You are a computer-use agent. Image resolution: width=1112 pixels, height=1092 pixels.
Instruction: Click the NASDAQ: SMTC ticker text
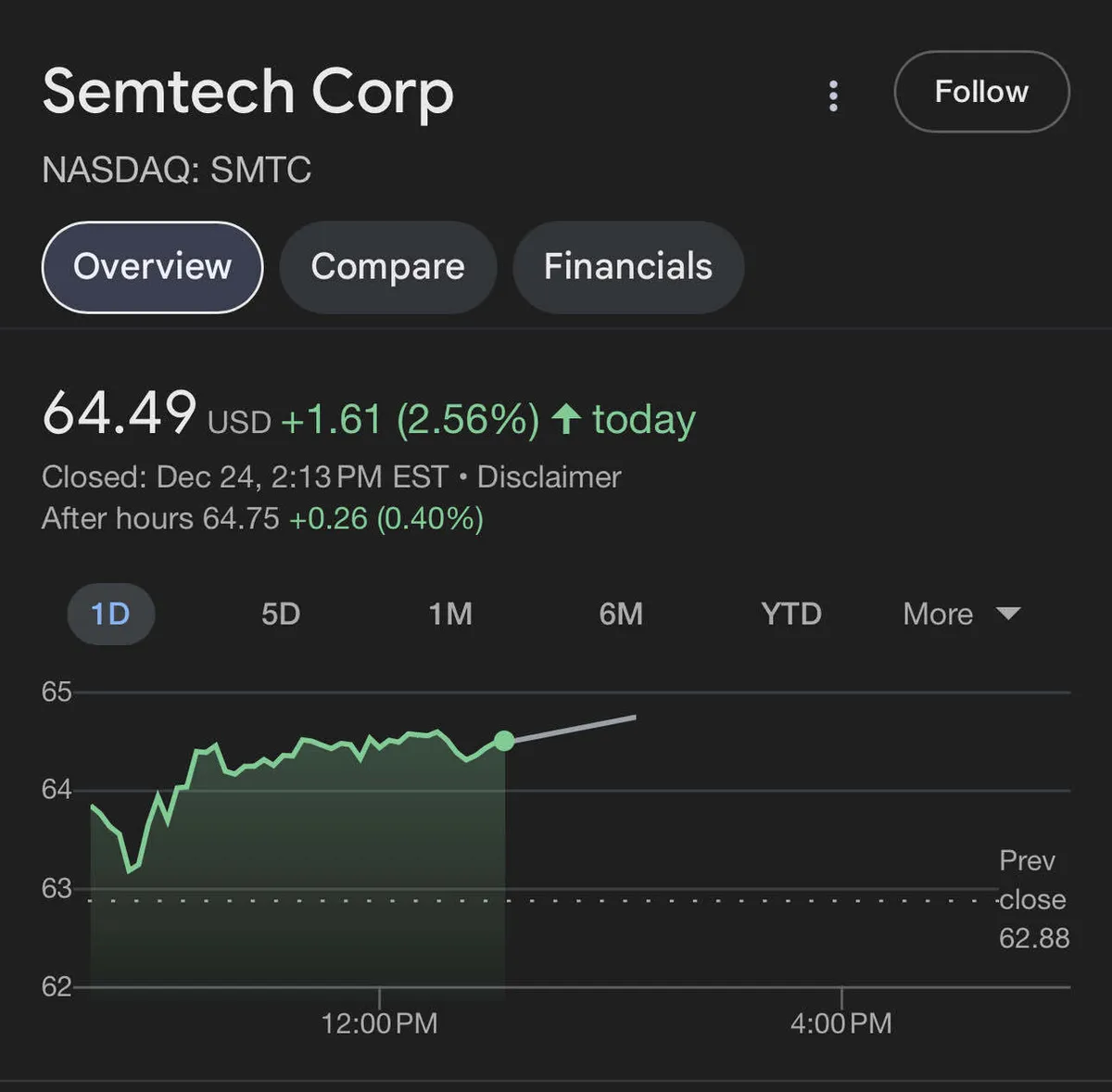[x=177, y=170]
